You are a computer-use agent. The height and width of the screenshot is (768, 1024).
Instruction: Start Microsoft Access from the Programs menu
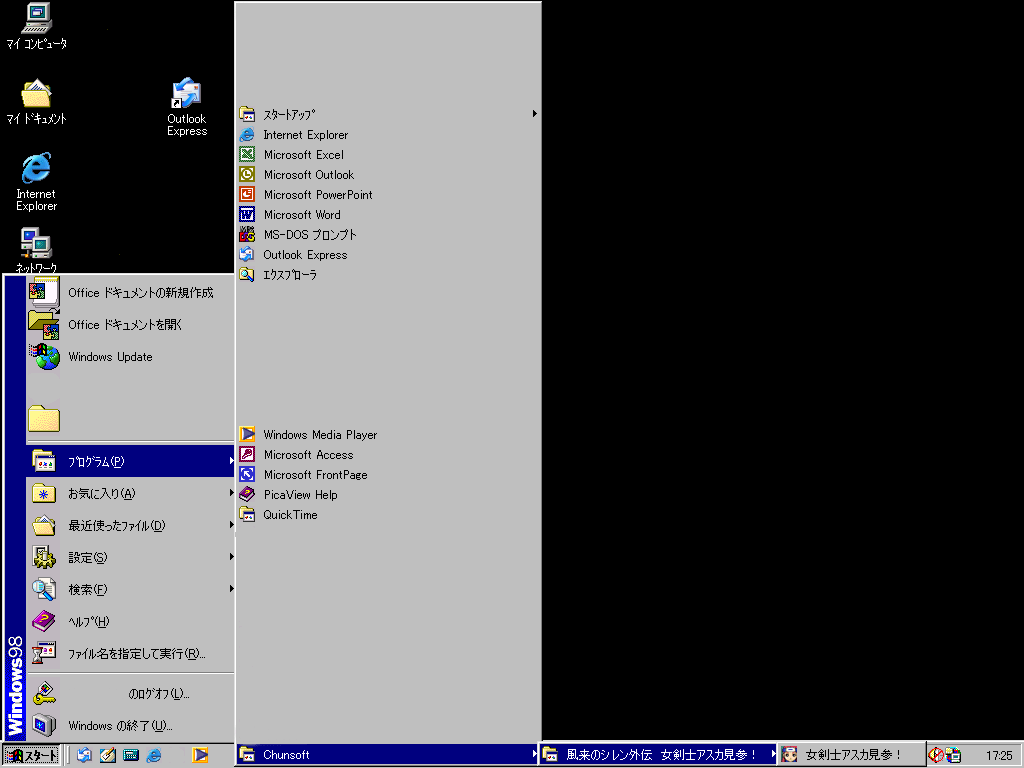click(x=388, y=455)
